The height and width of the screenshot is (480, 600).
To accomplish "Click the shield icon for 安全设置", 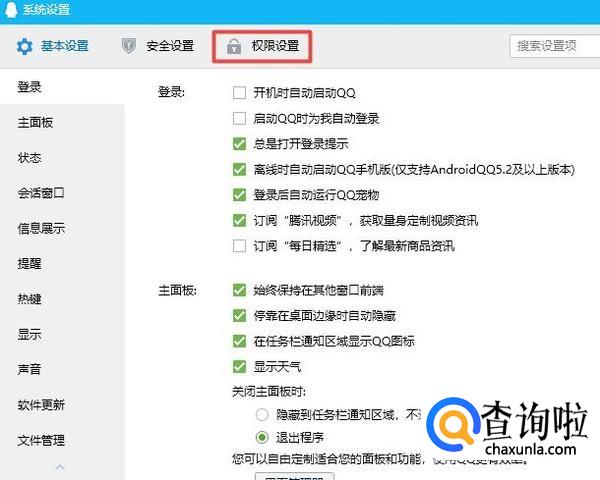I will click(x=128, y=46).
